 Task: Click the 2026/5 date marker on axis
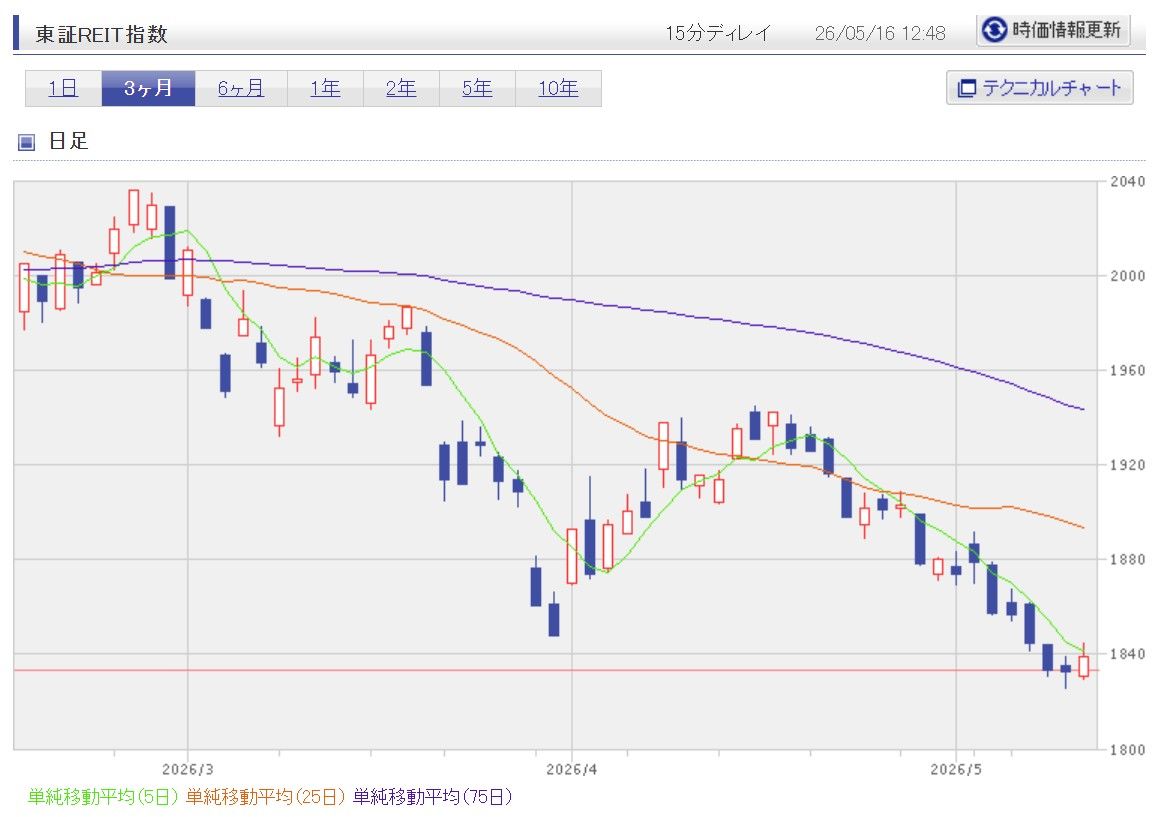[955, 769]
